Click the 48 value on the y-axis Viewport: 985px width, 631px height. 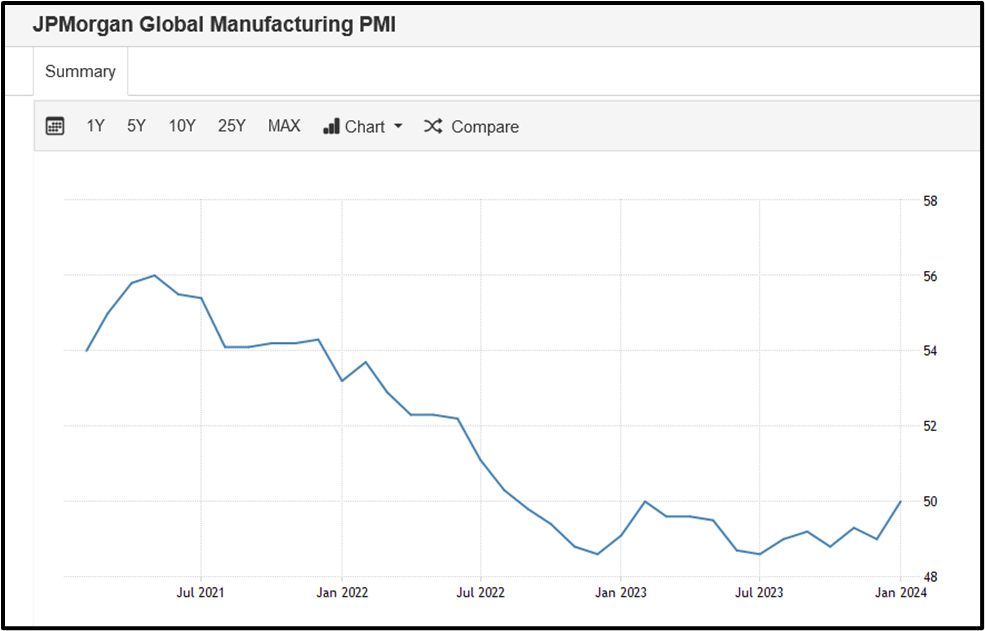pyautogui.click(x=931, y=575)
